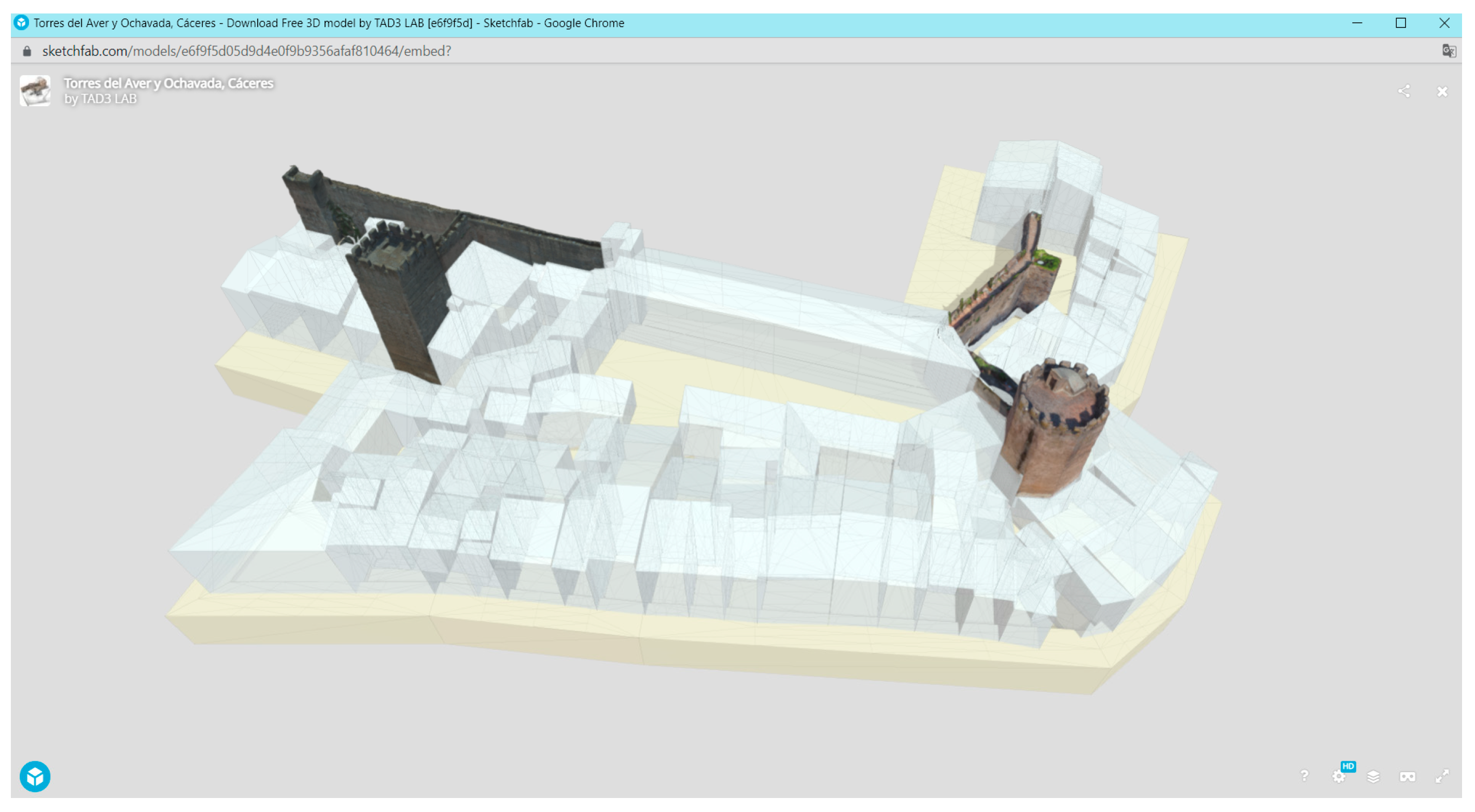View site info via the padlock icon
Screen dimensions: 1475x812
pos(27,51)
